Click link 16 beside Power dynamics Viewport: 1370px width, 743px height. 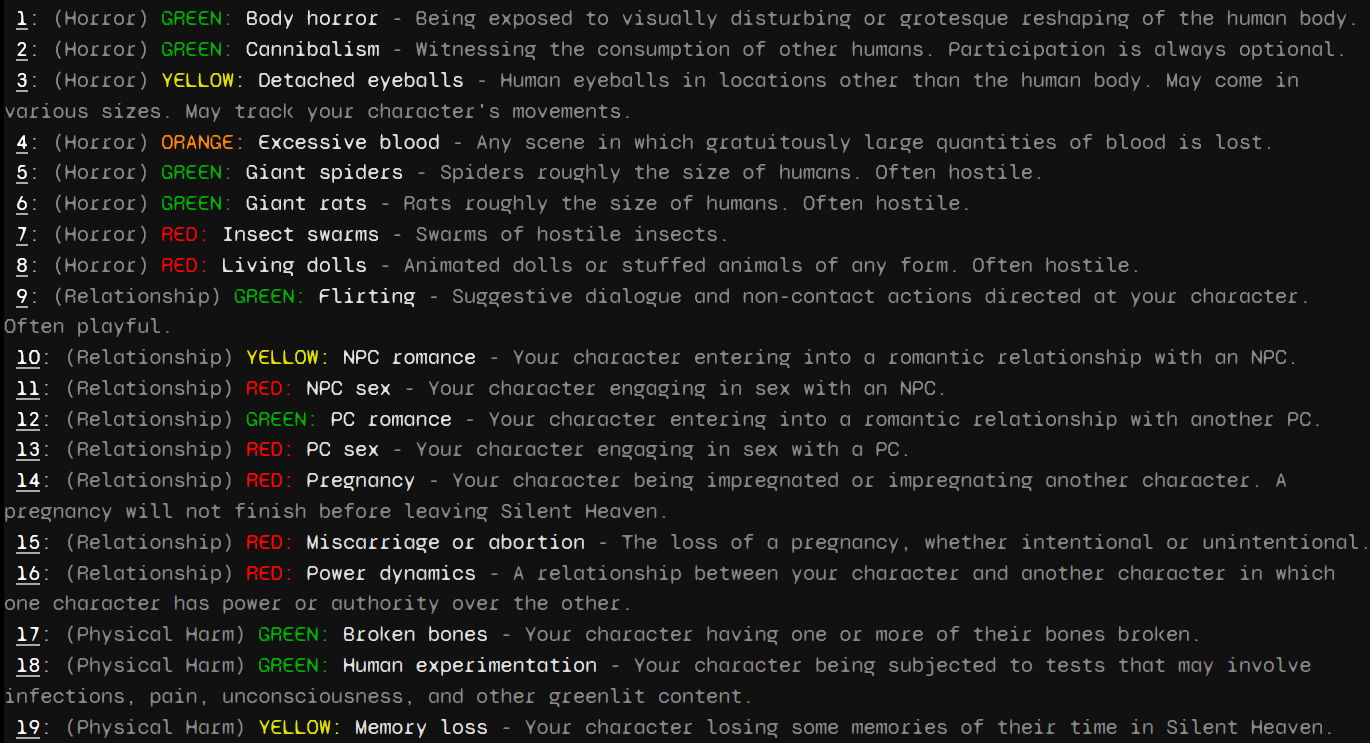[28, 573]
